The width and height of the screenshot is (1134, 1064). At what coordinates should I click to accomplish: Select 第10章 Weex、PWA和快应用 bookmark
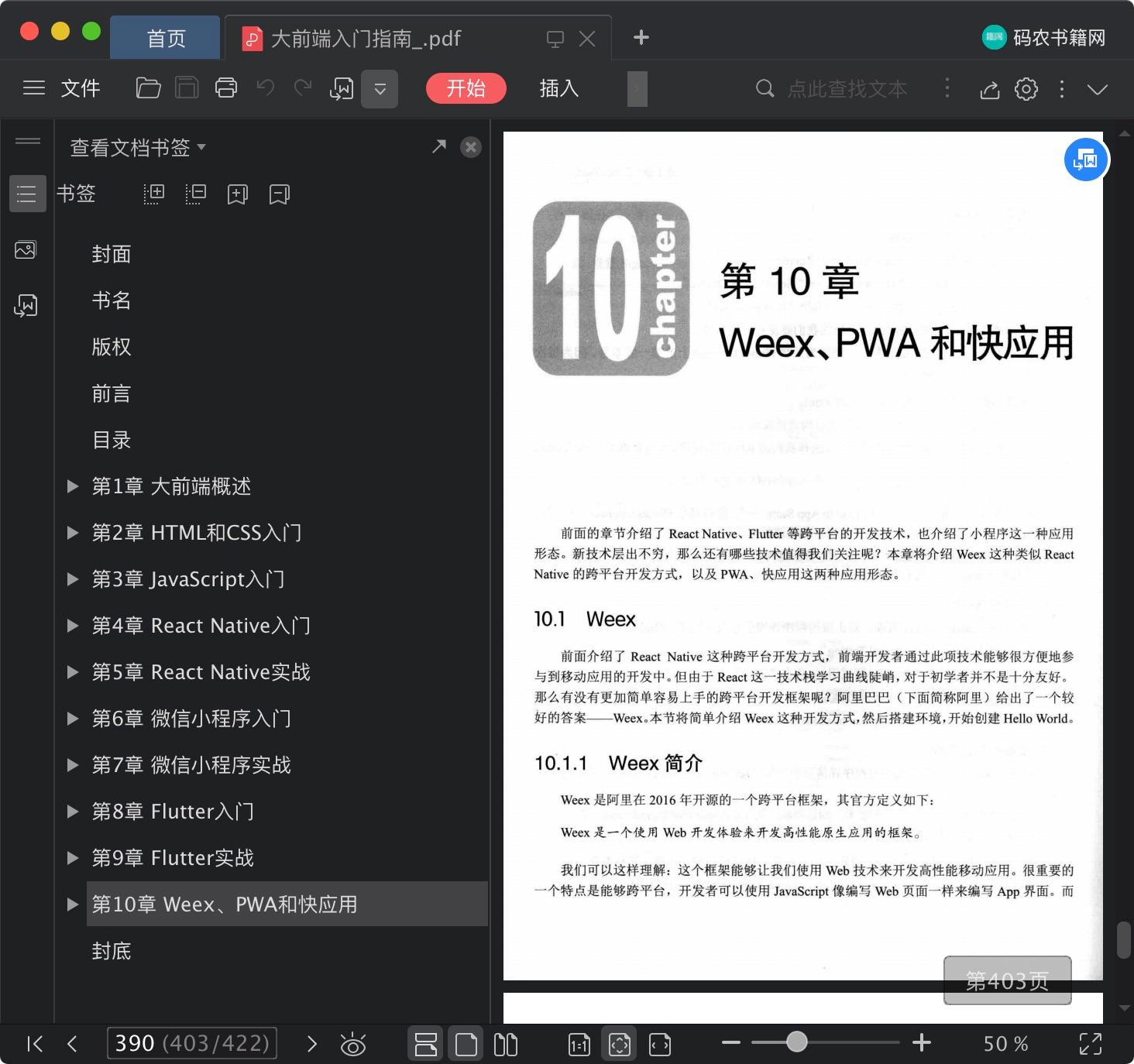pos(287,904)
